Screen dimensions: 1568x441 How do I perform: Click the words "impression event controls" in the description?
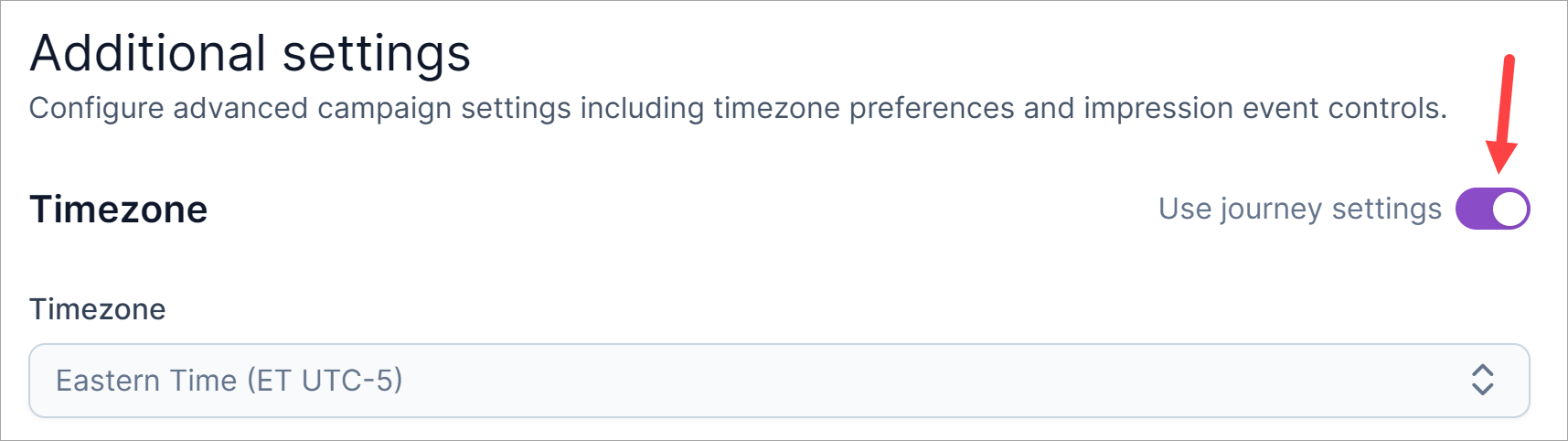point(1264,108)
